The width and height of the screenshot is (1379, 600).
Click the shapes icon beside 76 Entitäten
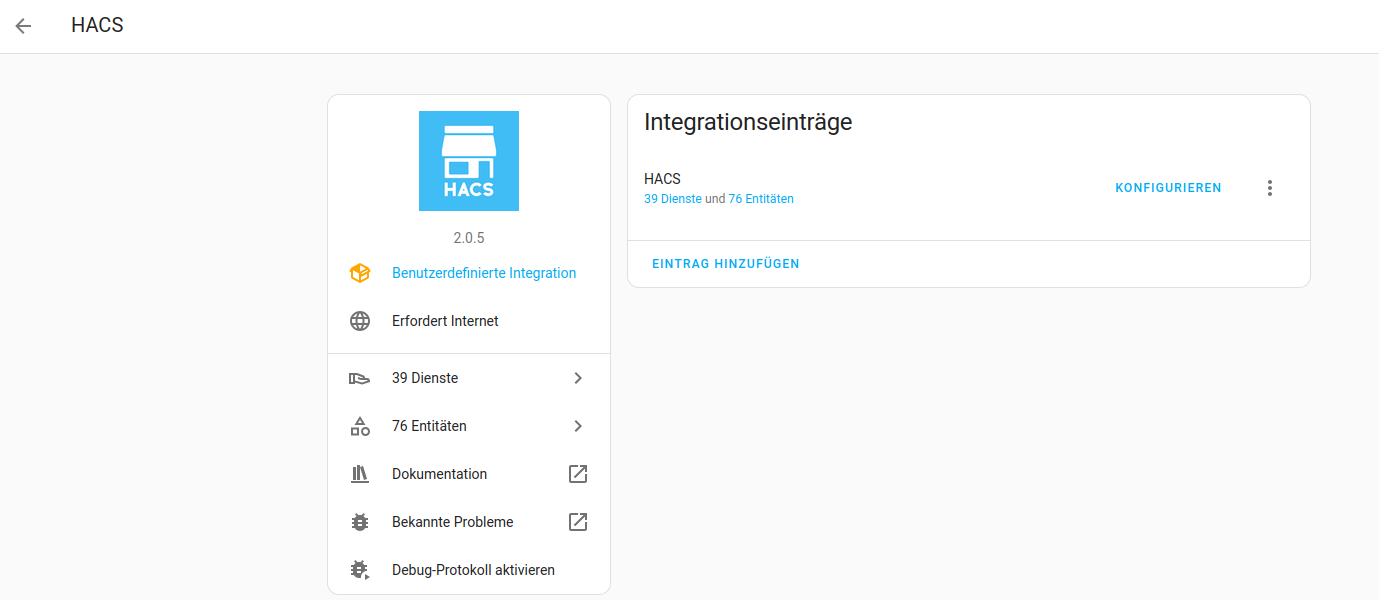360,426
